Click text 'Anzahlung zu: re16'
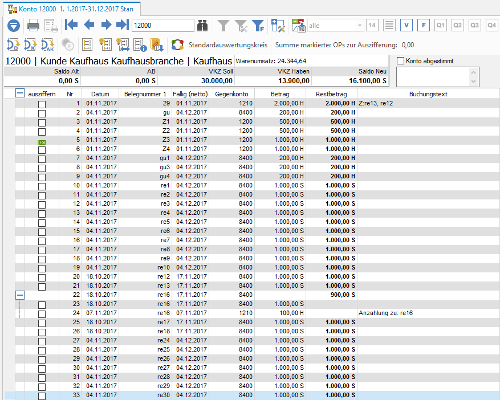This screenshot has width=500, height=400. point(386,313)
